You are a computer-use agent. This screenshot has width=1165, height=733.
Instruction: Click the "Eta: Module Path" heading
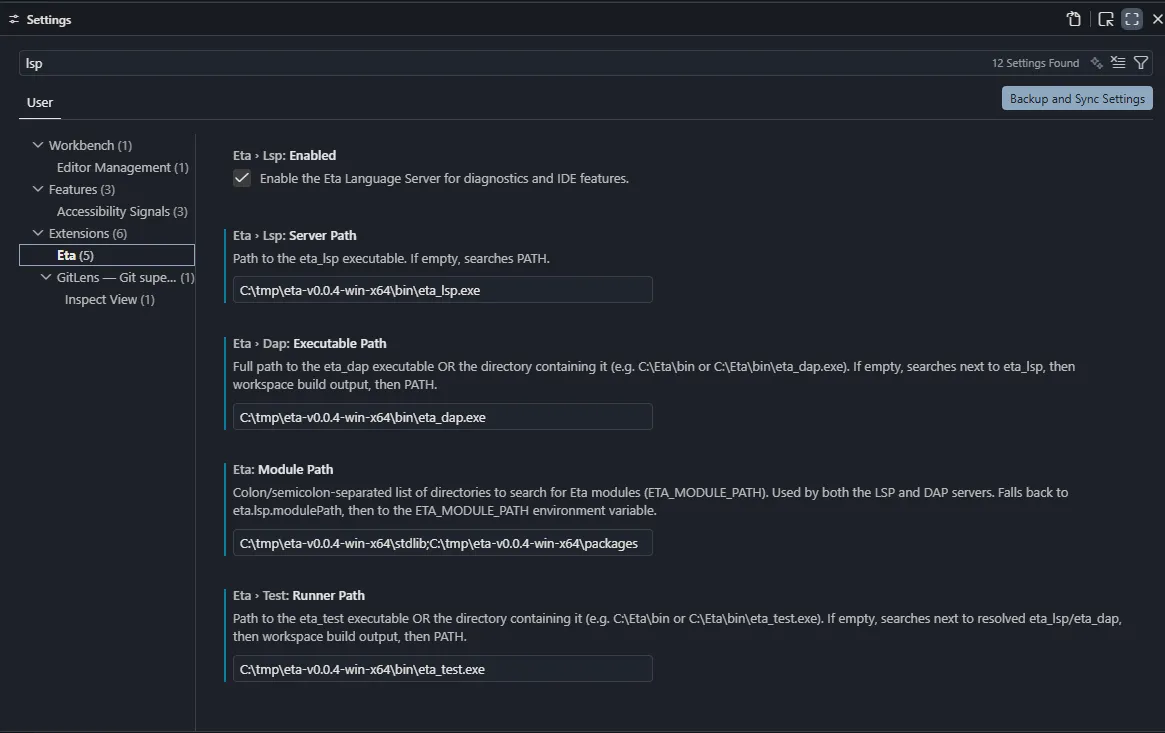tap(283, 469)
